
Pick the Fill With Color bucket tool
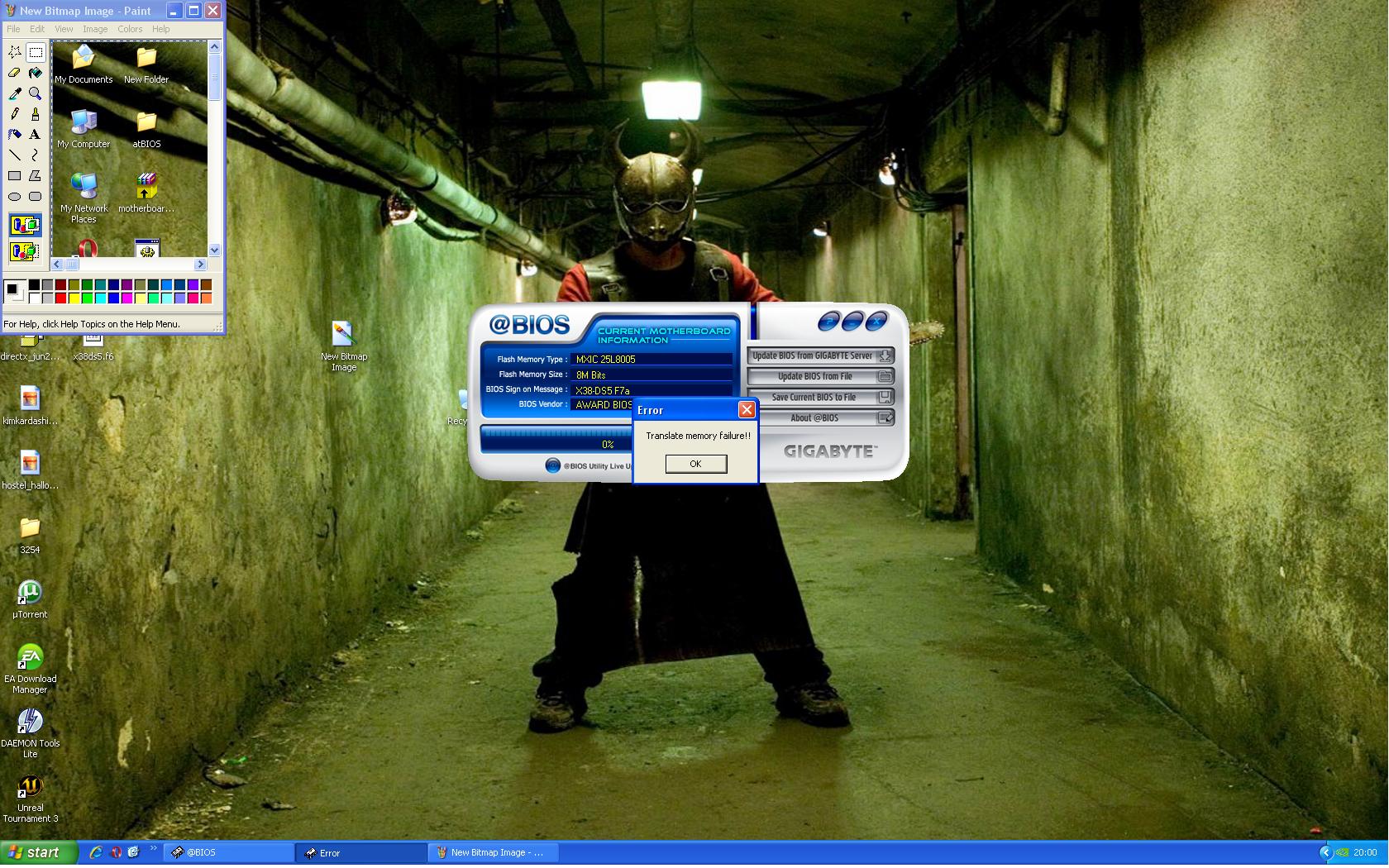36,73
